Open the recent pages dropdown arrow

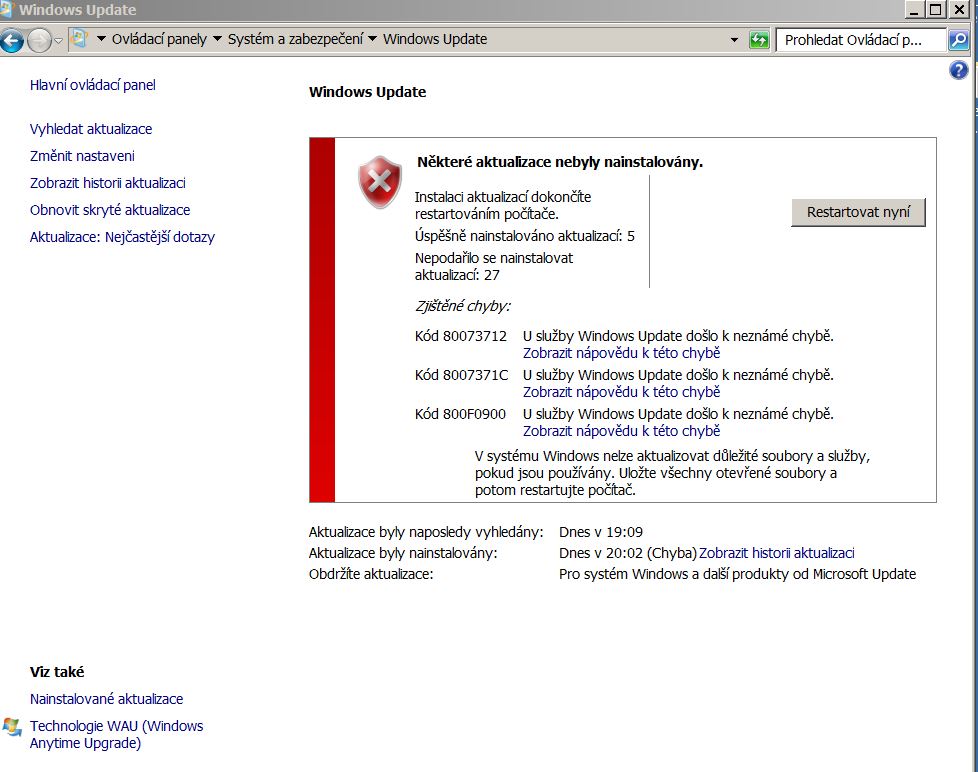click(x=59, y=40)
